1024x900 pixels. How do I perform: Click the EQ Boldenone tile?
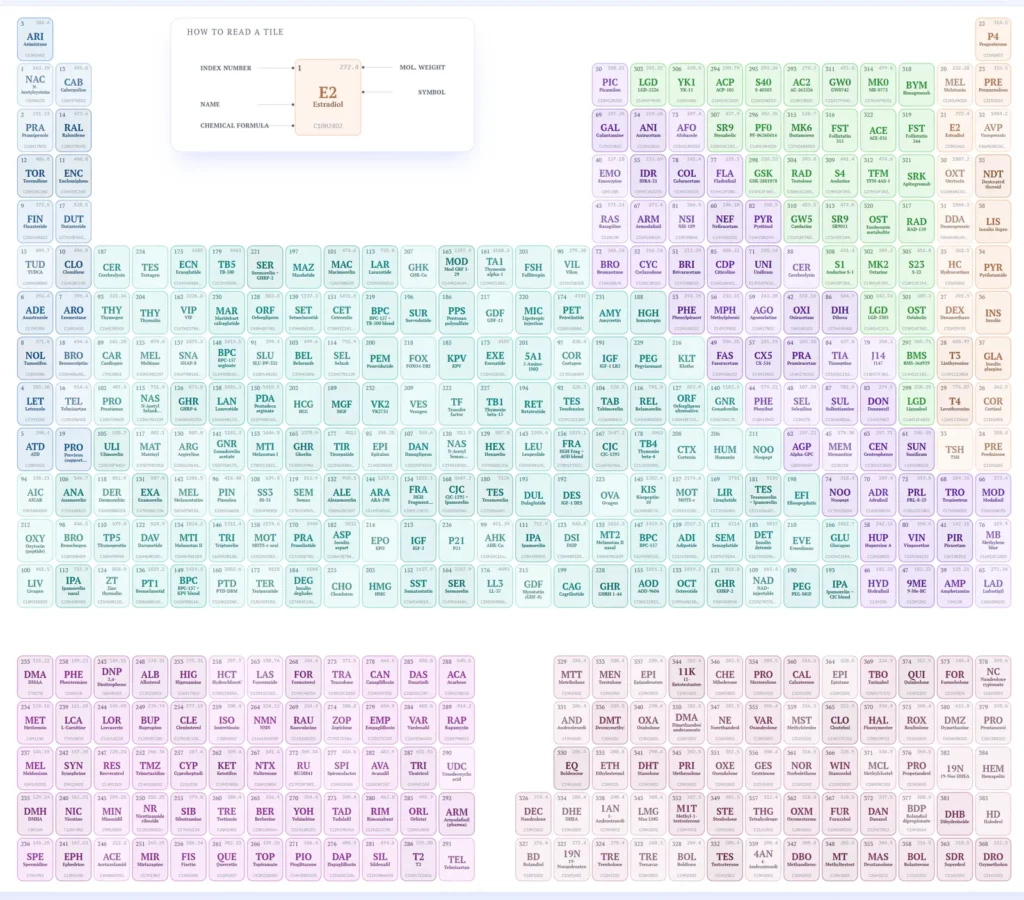point(571,768)
